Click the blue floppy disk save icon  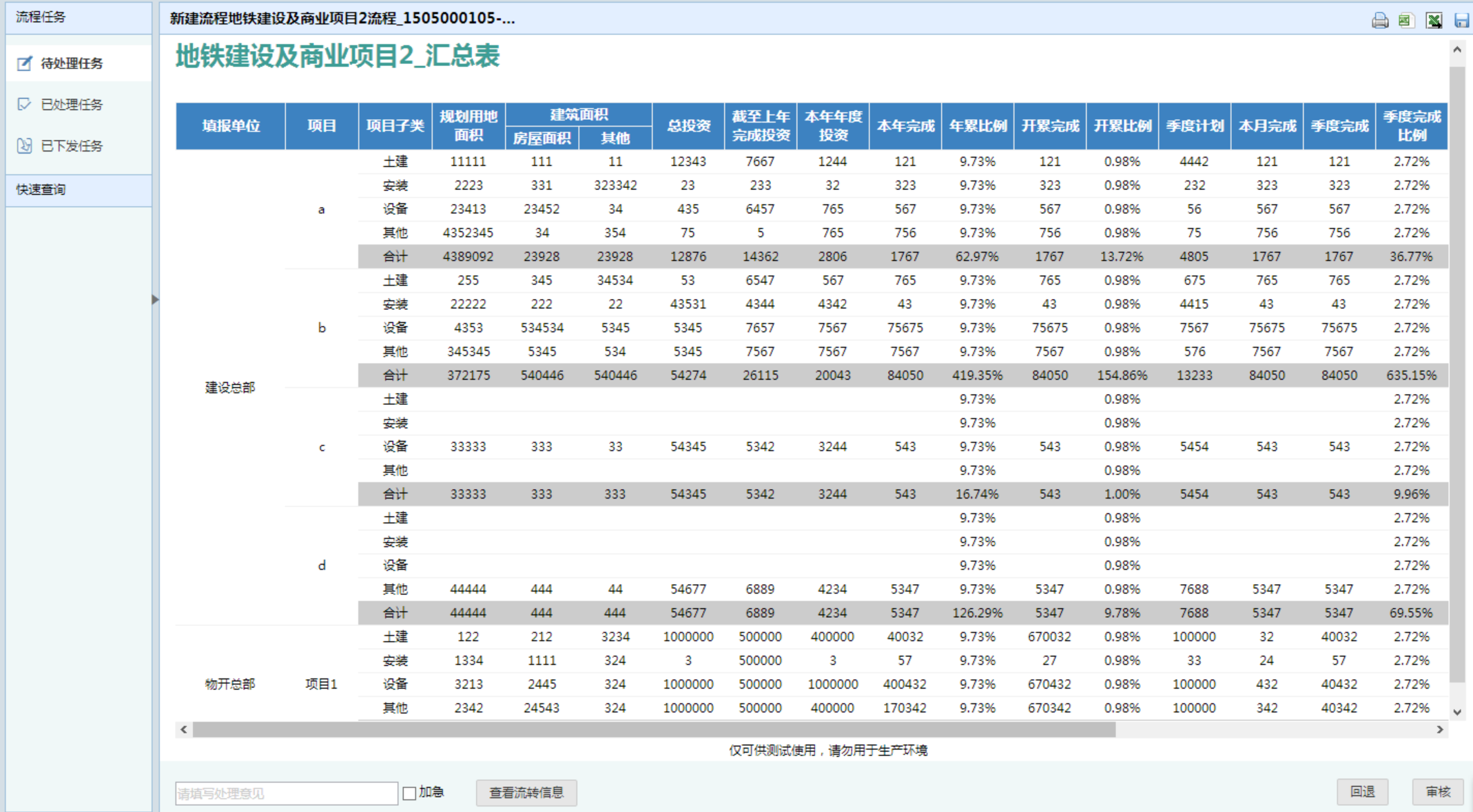[x=1461, y=20]
